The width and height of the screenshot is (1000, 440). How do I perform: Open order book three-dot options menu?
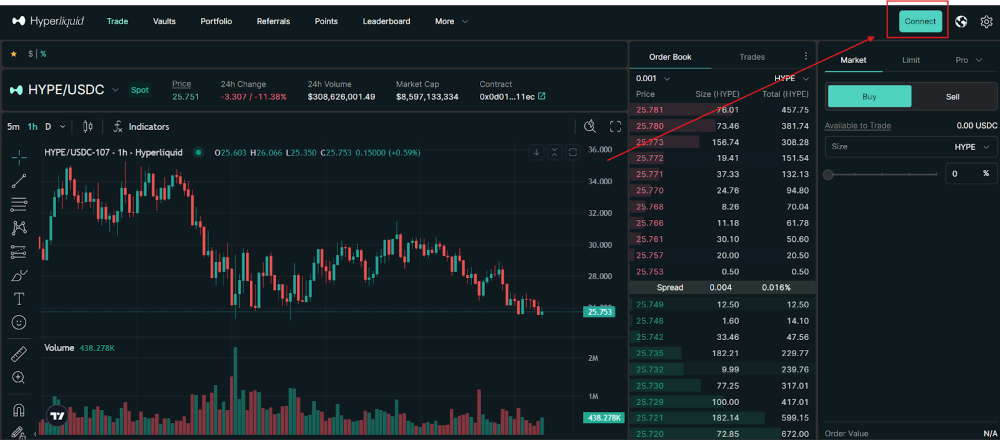(x=805, y=56)
